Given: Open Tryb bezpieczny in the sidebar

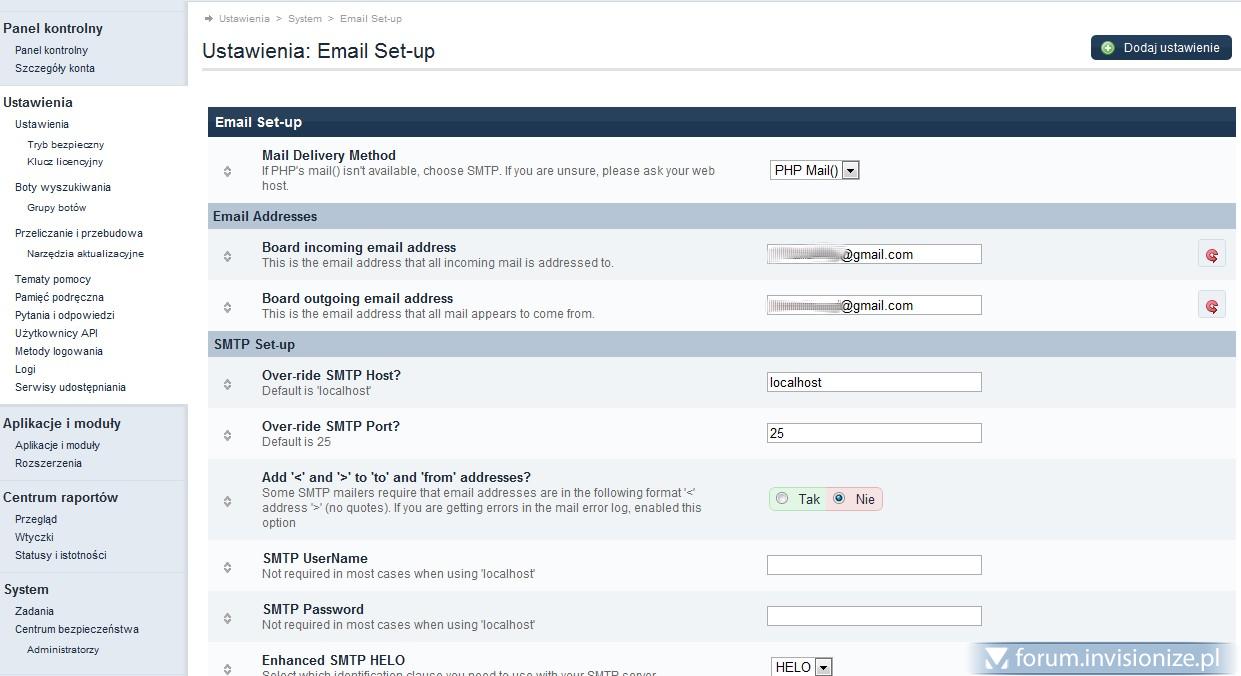Looking at the screenshot, I should (x=65, y=145).
